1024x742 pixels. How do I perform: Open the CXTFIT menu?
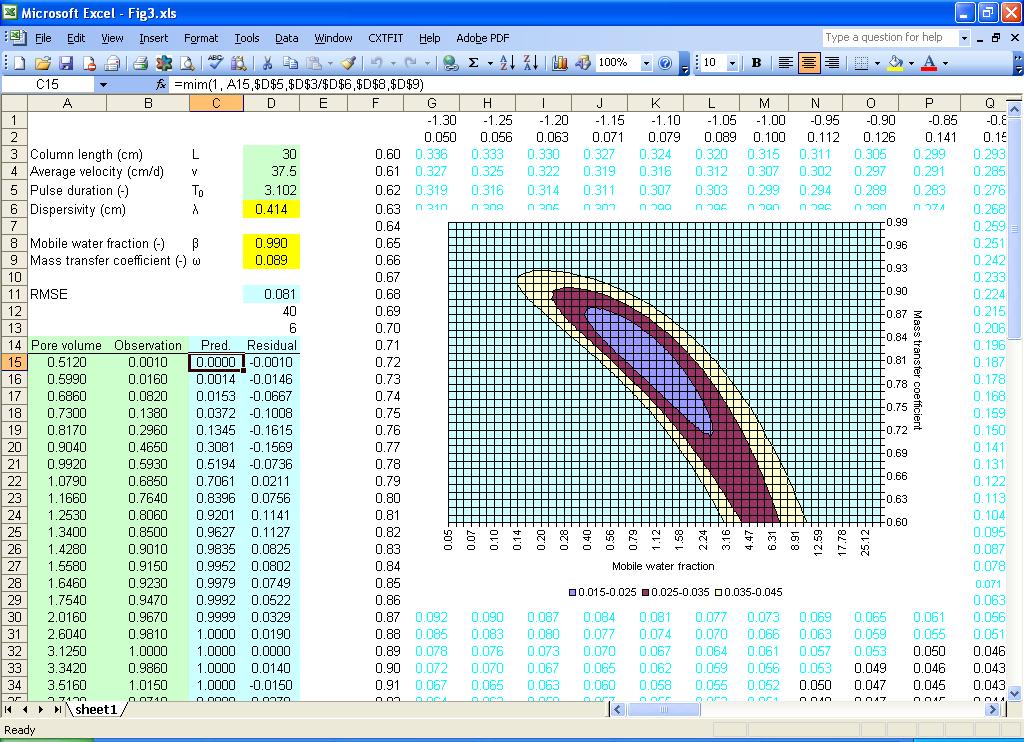coord(385,38)
